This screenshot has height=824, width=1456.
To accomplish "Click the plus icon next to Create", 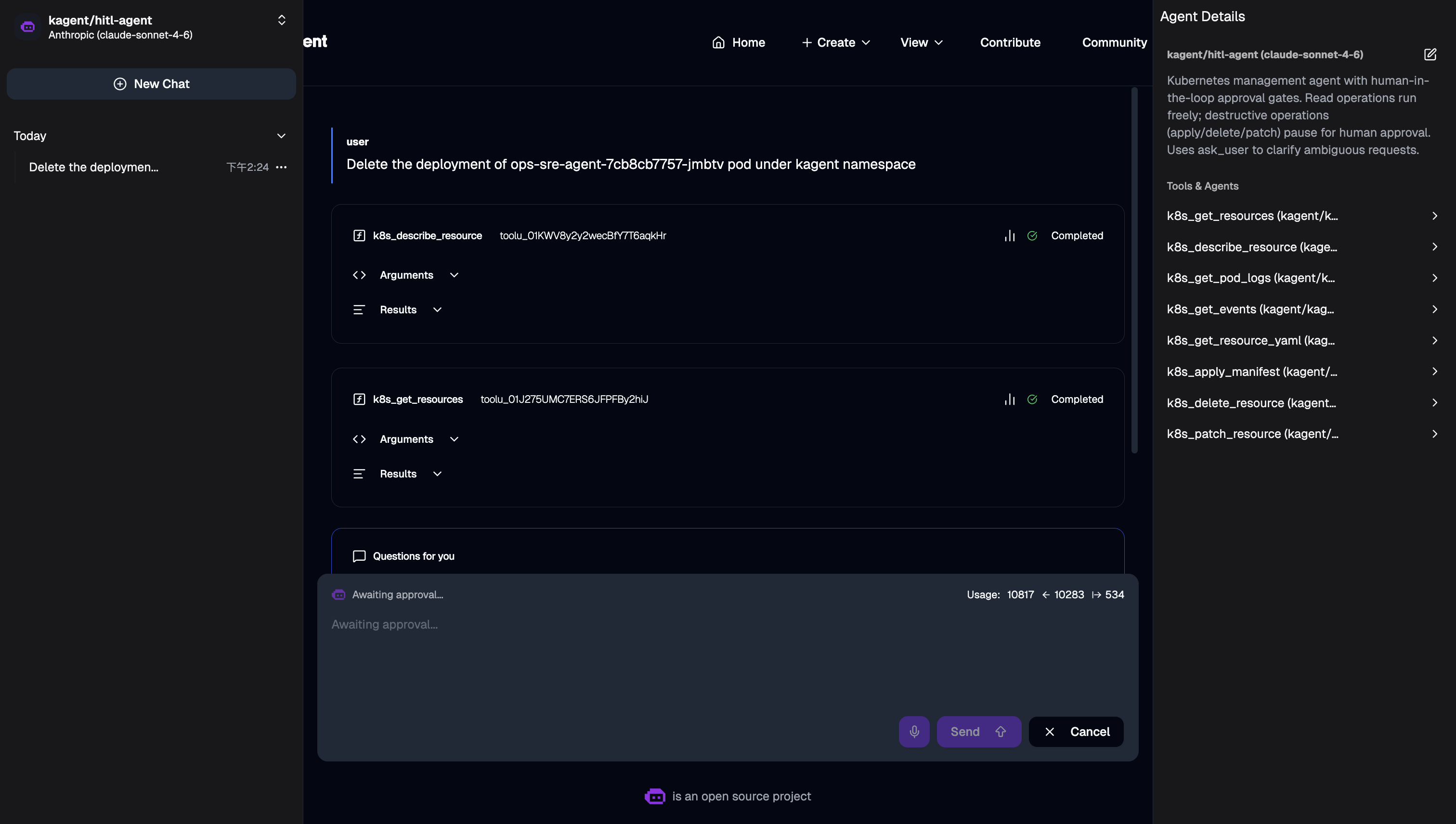I will 806,42.
